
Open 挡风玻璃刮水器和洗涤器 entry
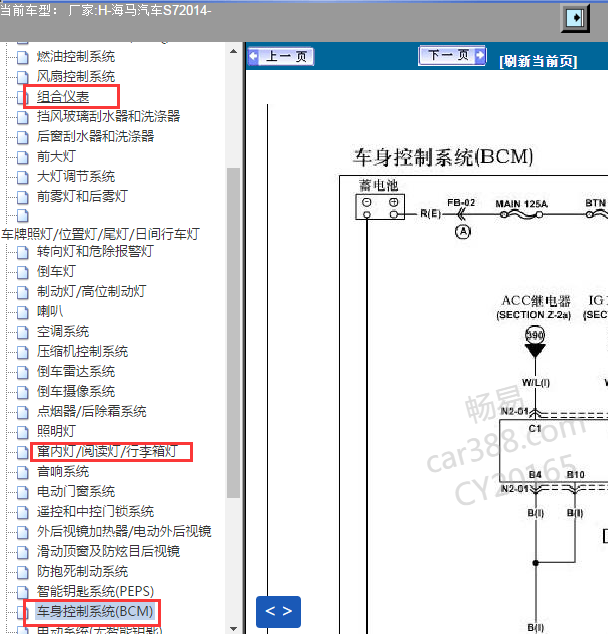[x=108, y=116]
